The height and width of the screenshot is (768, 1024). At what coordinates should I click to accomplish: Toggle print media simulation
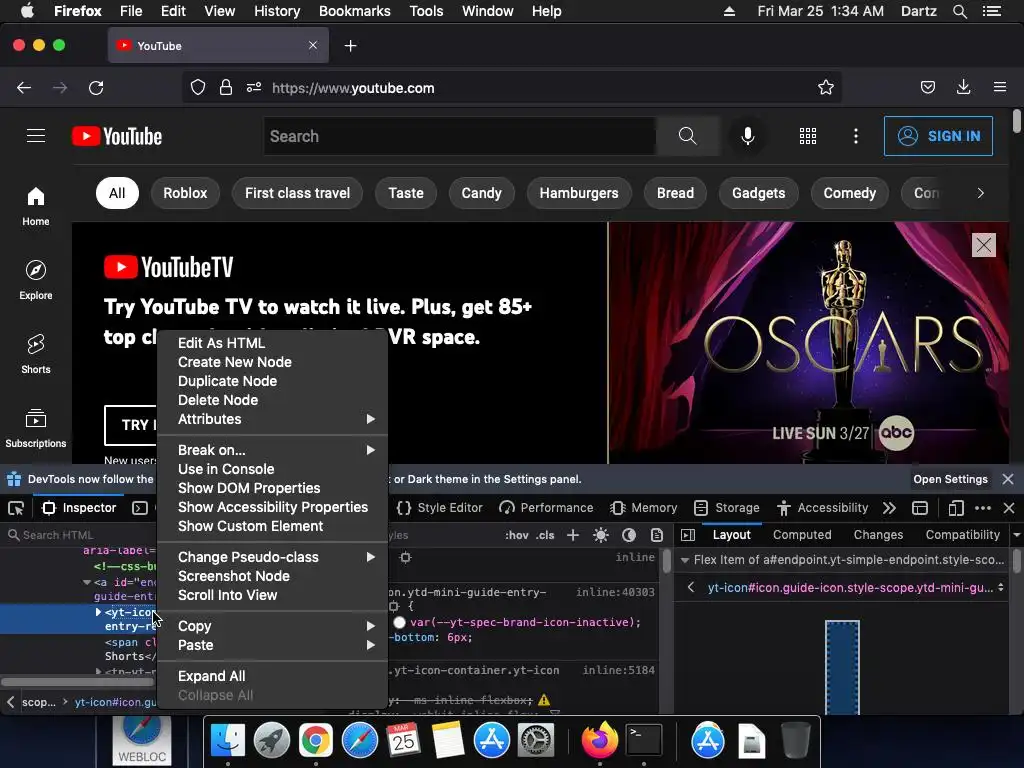[657, 536]
